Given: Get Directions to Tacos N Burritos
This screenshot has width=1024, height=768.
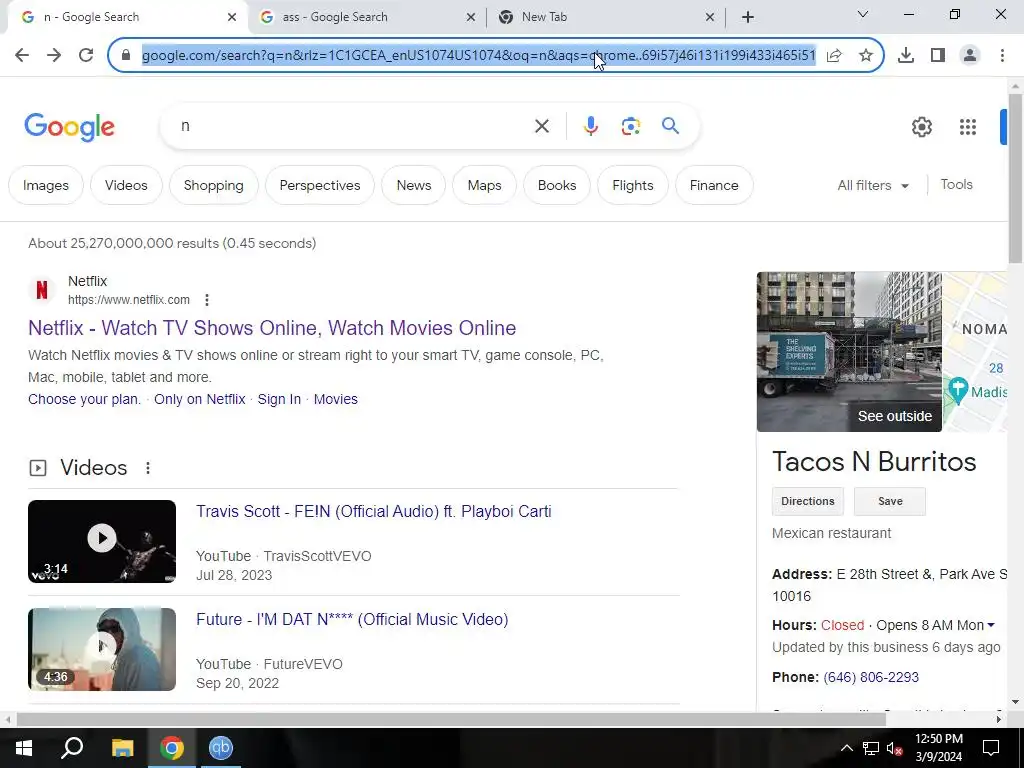Looking at the screenshot, I should point(808,502).
